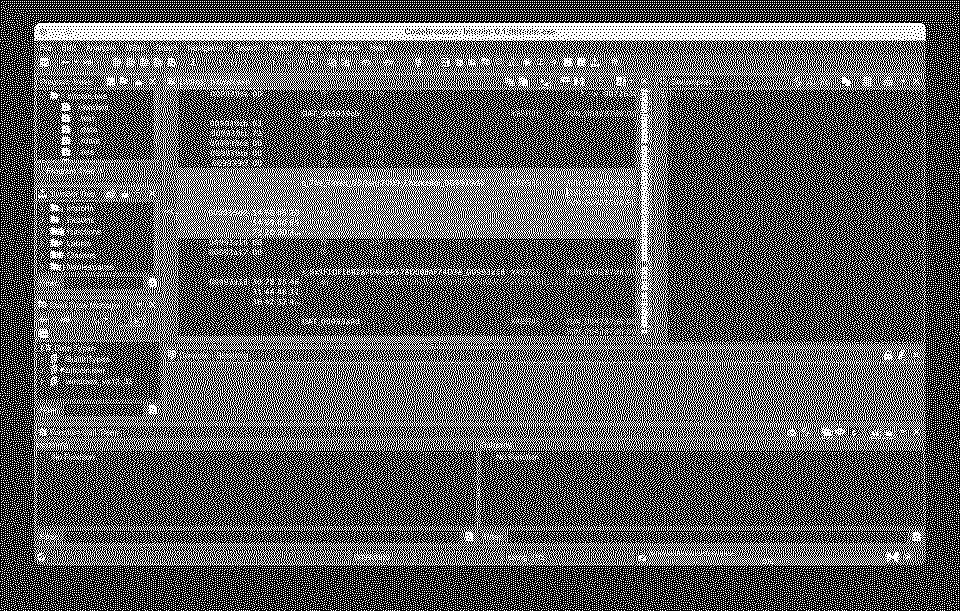Focus the outgoing calls filter field
The width and height of the screenshot is (960, 611).
coord(707,536)
